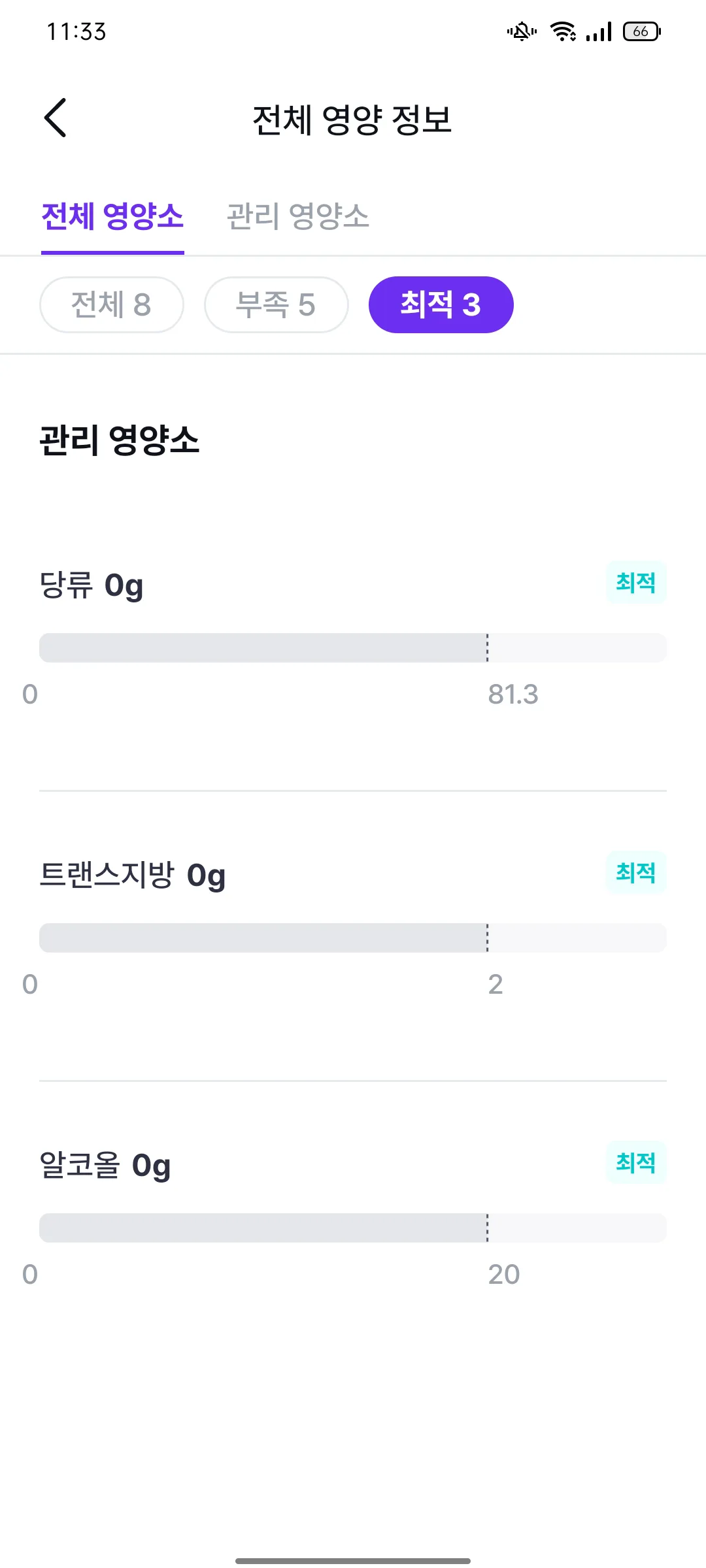
Task: Tap the battery level indicator
Action: pyautogui.click(x=642, y=31)
